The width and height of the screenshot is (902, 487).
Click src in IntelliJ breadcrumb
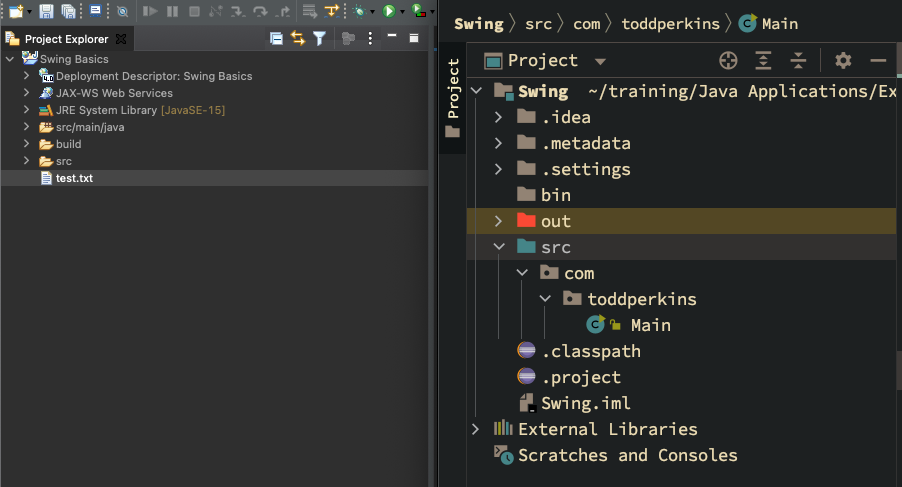pyautogui.click(x=538, y=24)
